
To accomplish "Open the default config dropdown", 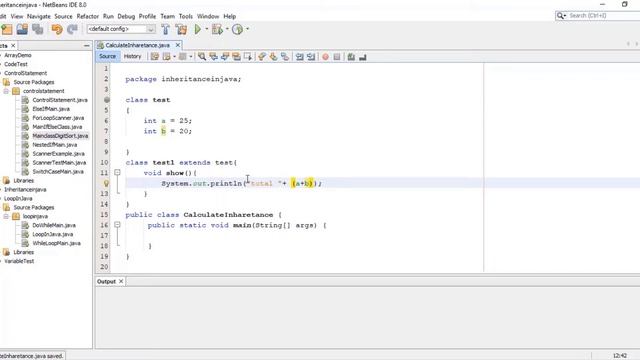I will [150, 29].
